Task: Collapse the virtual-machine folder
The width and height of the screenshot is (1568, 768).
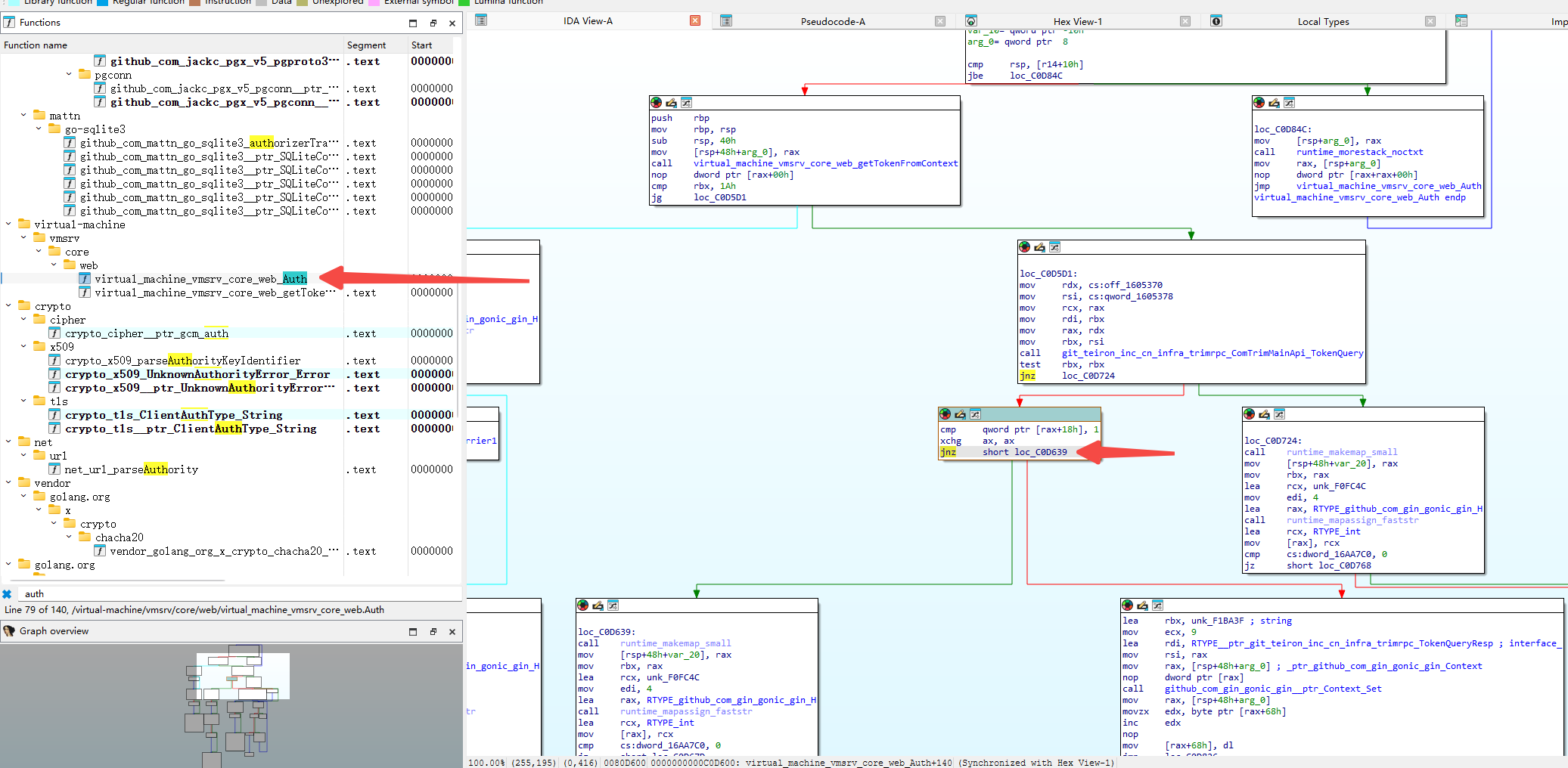Action: 8,225
